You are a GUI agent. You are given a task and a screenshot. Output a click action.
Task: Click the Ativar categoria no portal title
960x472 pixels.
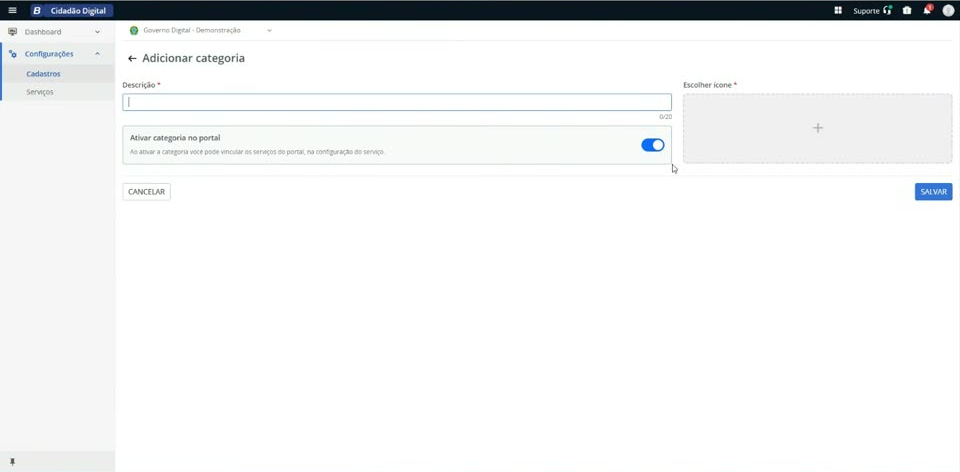click(x=175, y=138)
